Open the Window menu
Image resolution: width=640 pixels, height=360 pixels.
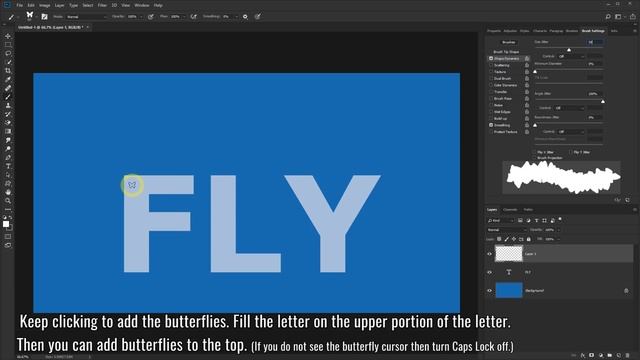point(142,5)
